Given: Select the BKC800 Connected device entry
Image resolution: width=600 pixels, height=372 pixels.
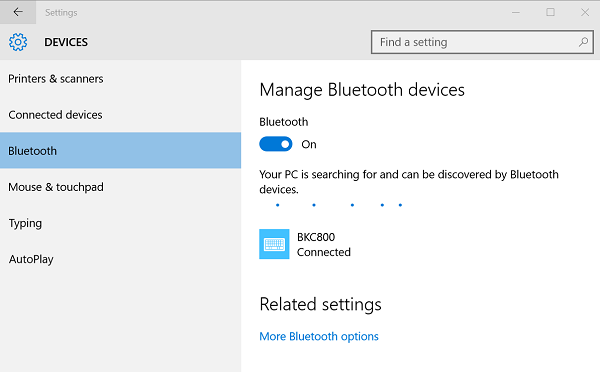Looking at the screenshot, I should coord(305,244).
